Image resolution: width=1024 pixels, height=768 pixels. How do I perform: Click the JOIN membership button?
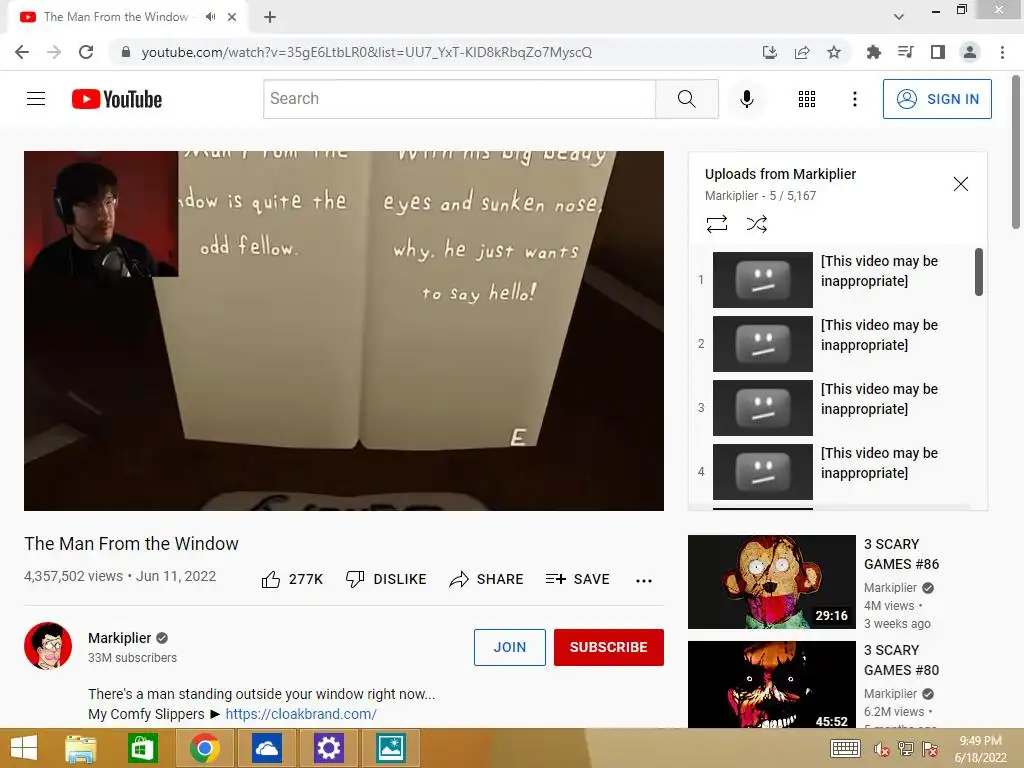click(x=509, y=647)
